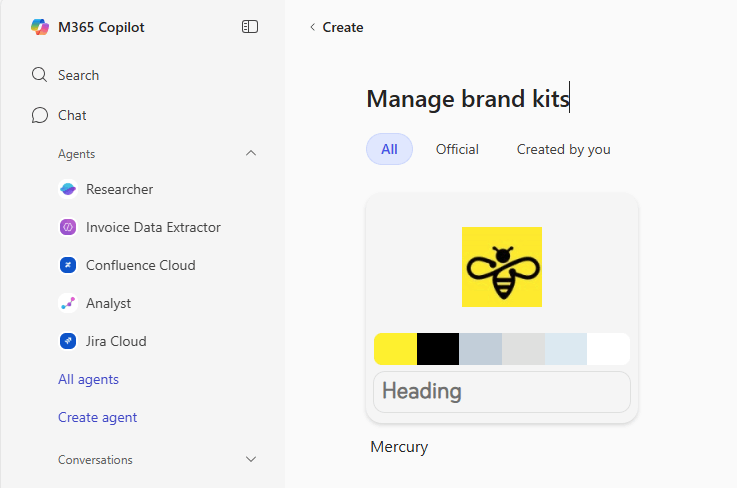Click the Create agent link
This screenshot has width=737, height=488.
[x=97, y=417]
